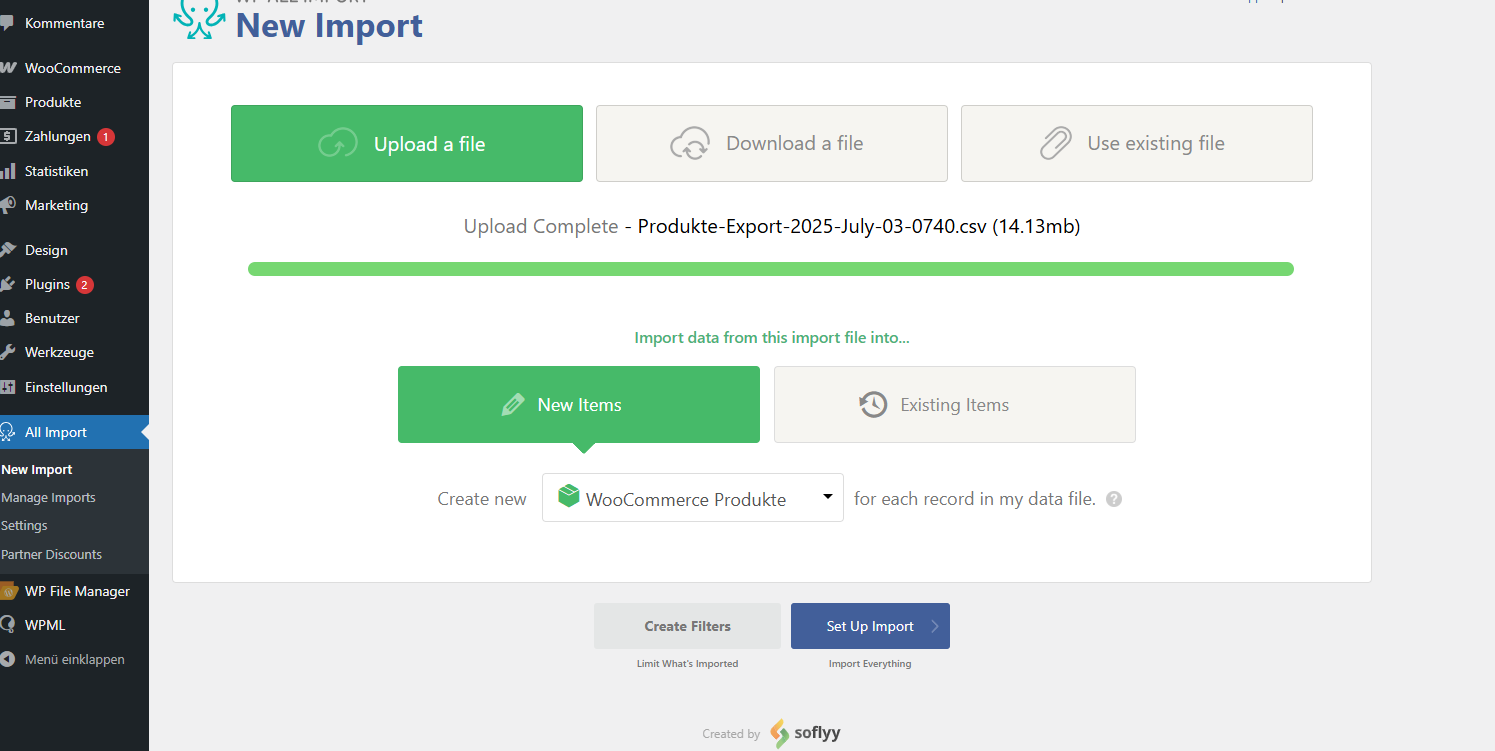
Task: Open Plugins menu item
Action: tap(74, 284)
